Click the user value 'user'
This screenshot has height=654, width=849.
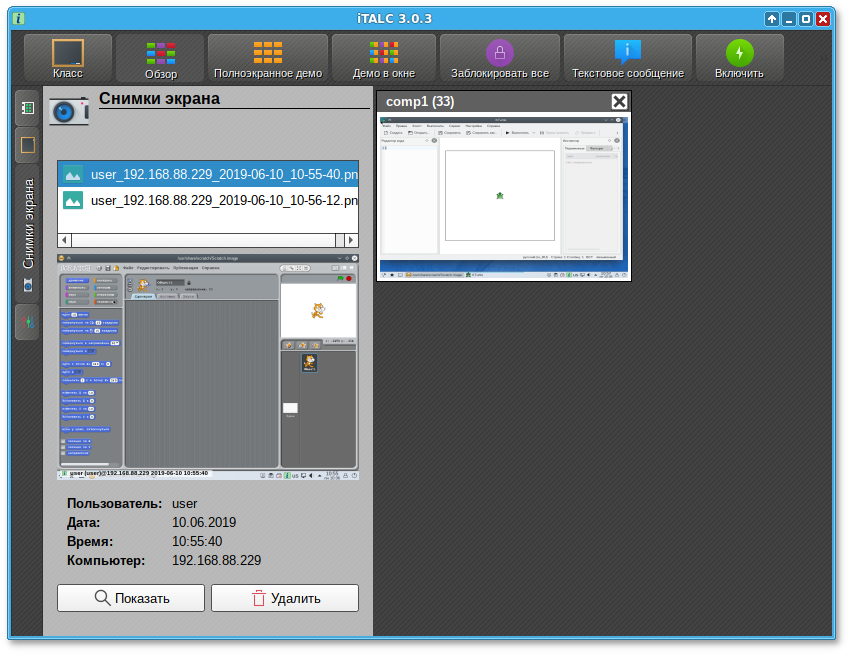click(185, 503)
